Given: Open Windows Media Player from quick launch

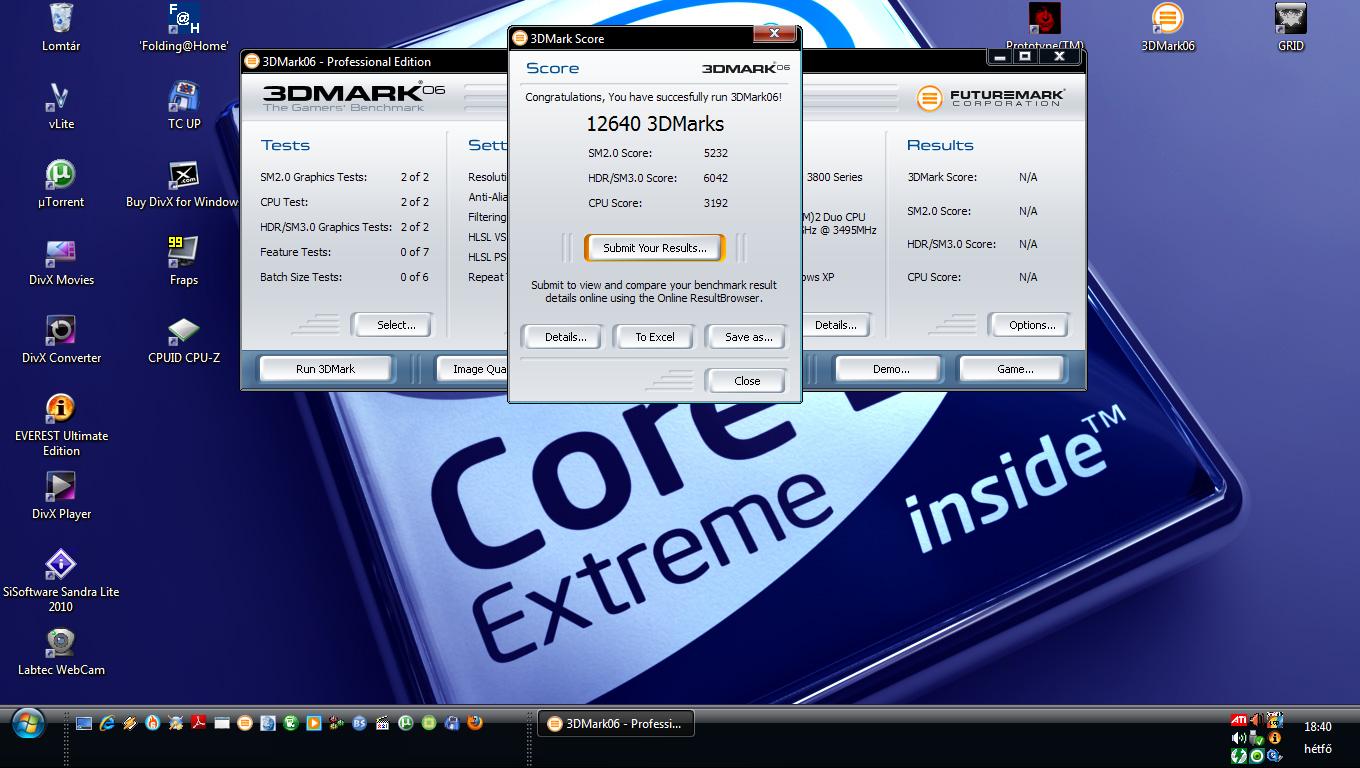Looking at the screenshot, I should pyautogui.click(x=314, y=723).
